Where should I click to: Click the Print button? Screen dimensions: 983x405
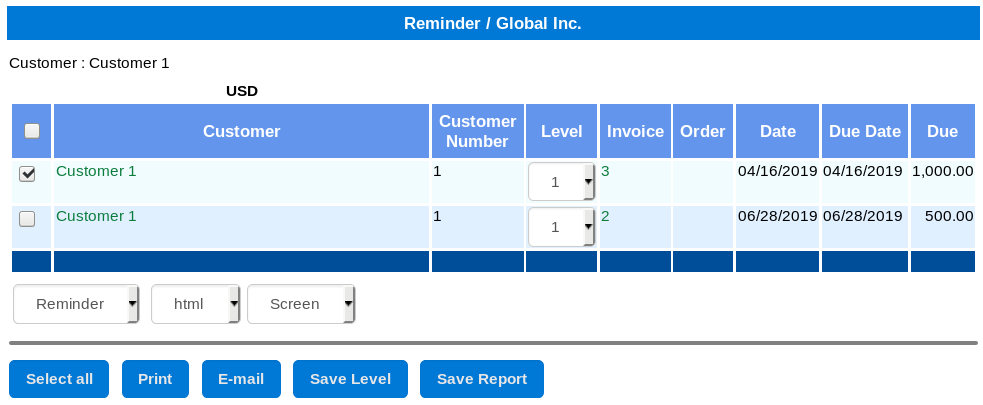pyautogui.click(x=155, y=379)
